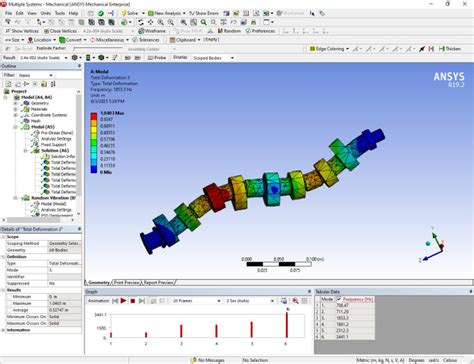The image size is (474, 364).
Task: Click the Explode Factor slider
Action: point(98,49)
